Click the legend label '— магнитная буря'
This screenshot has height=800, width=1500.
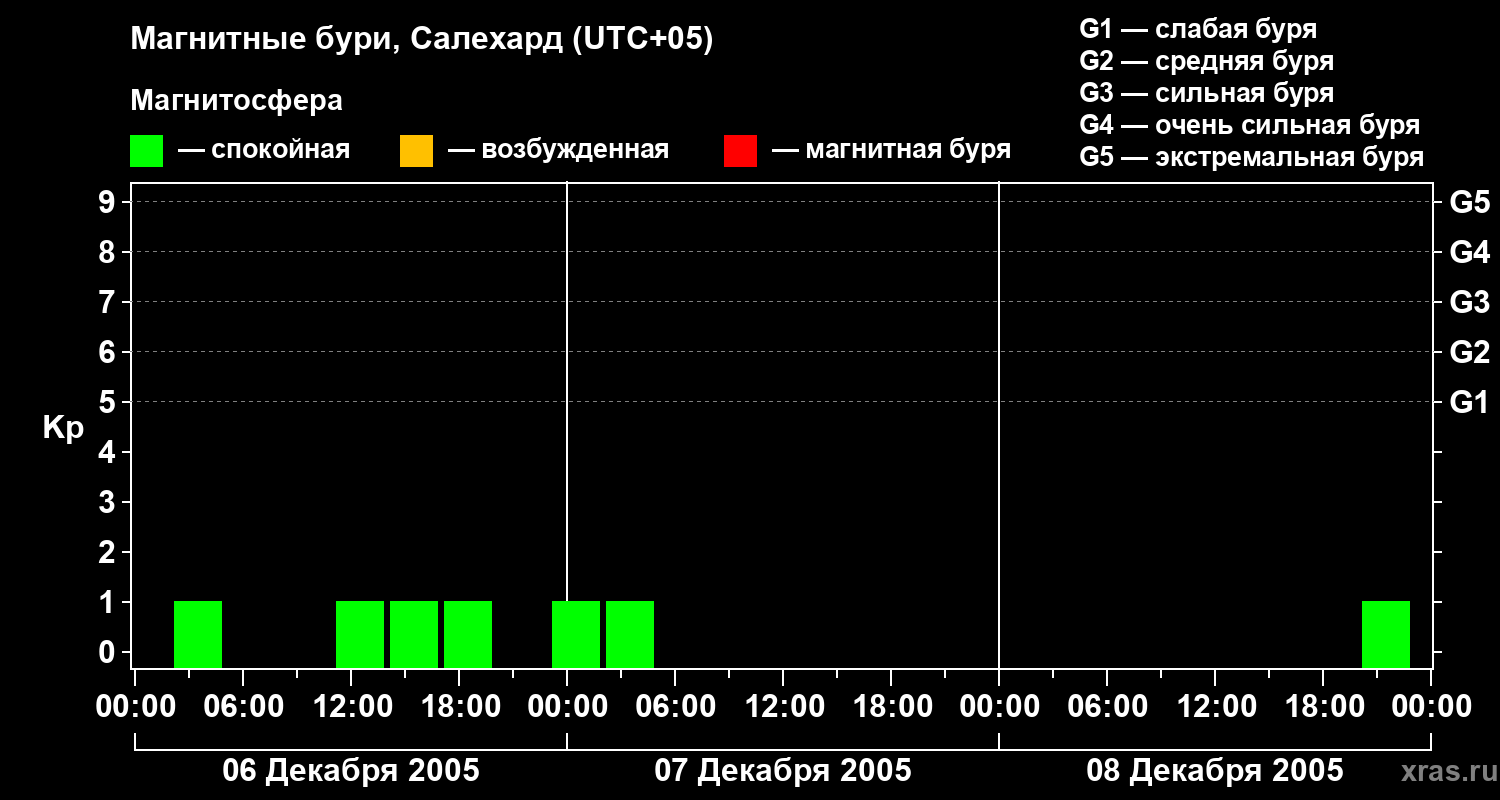click(892, 150)
